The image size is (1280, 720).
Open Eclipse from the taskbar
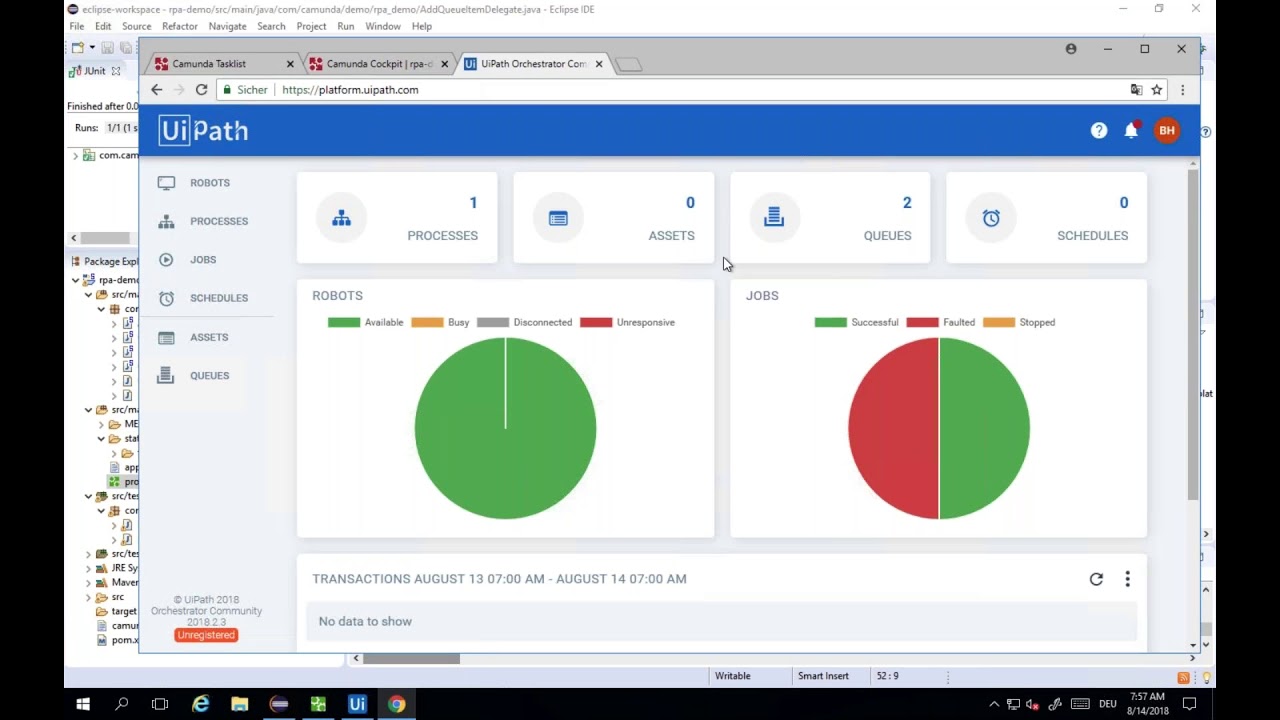coord(279,704)
